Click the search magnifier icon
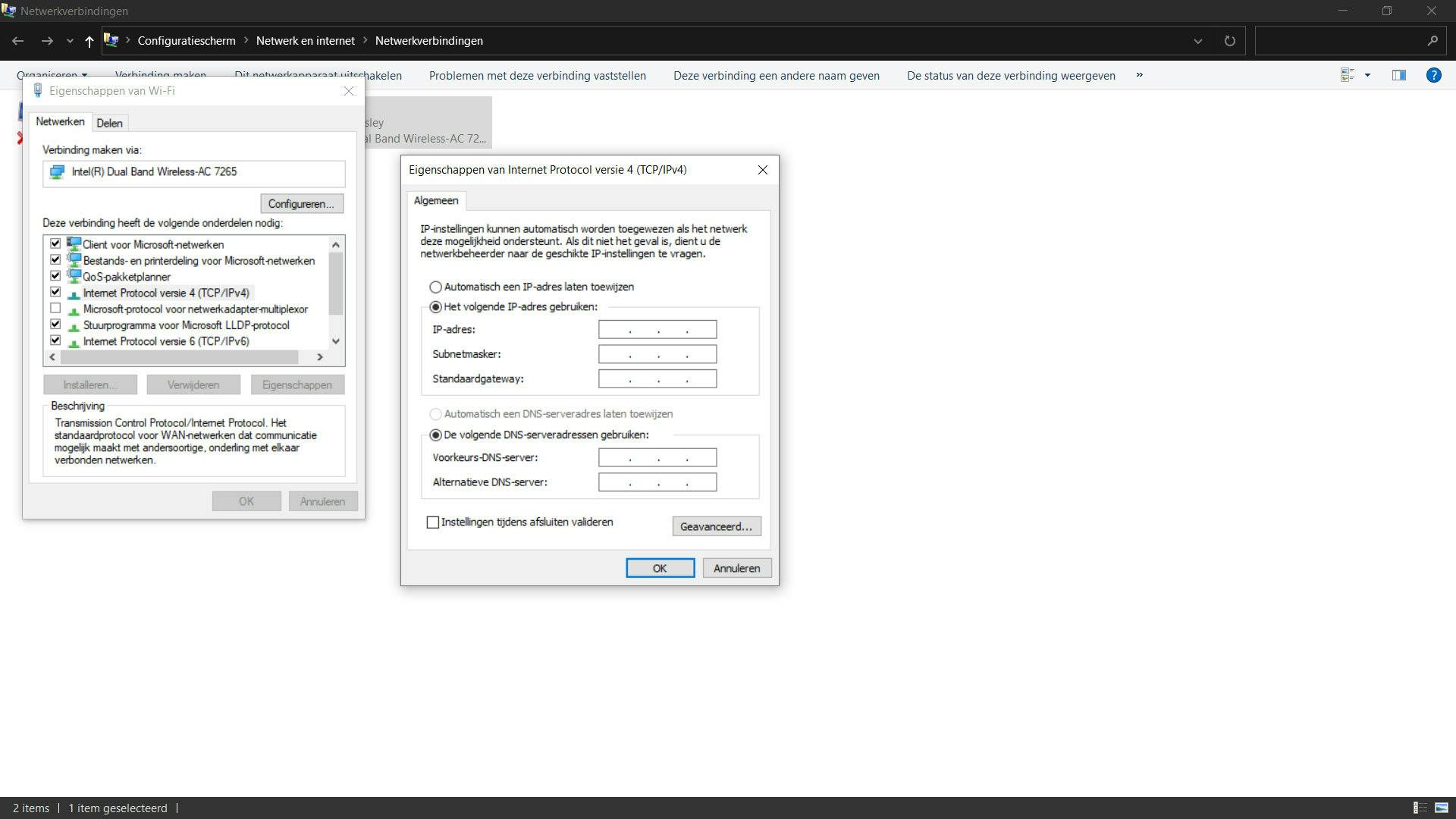1456x819 pixels. coord(1432,41)
